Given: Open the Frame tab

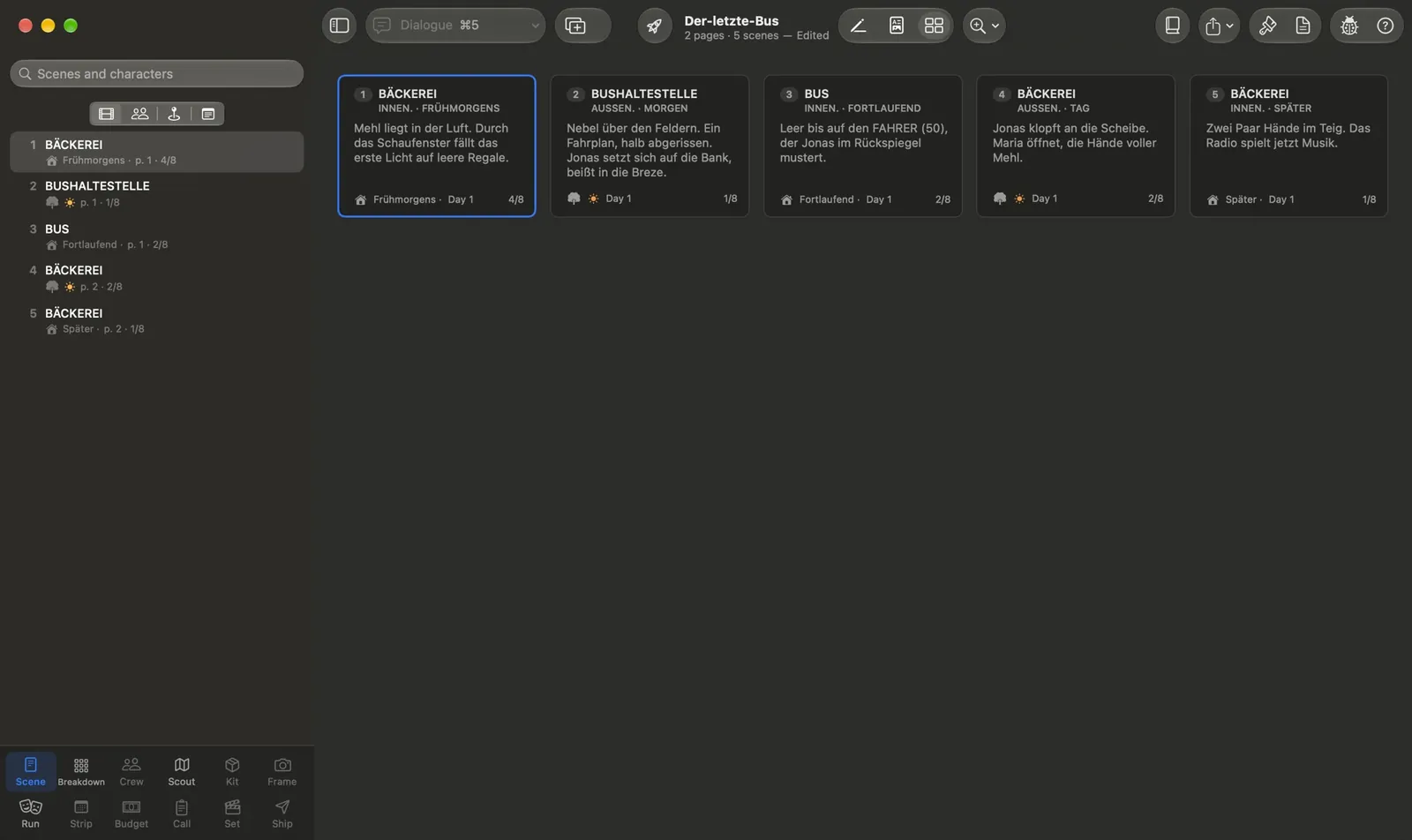Looking at the screenshot, I should point(282,771).
